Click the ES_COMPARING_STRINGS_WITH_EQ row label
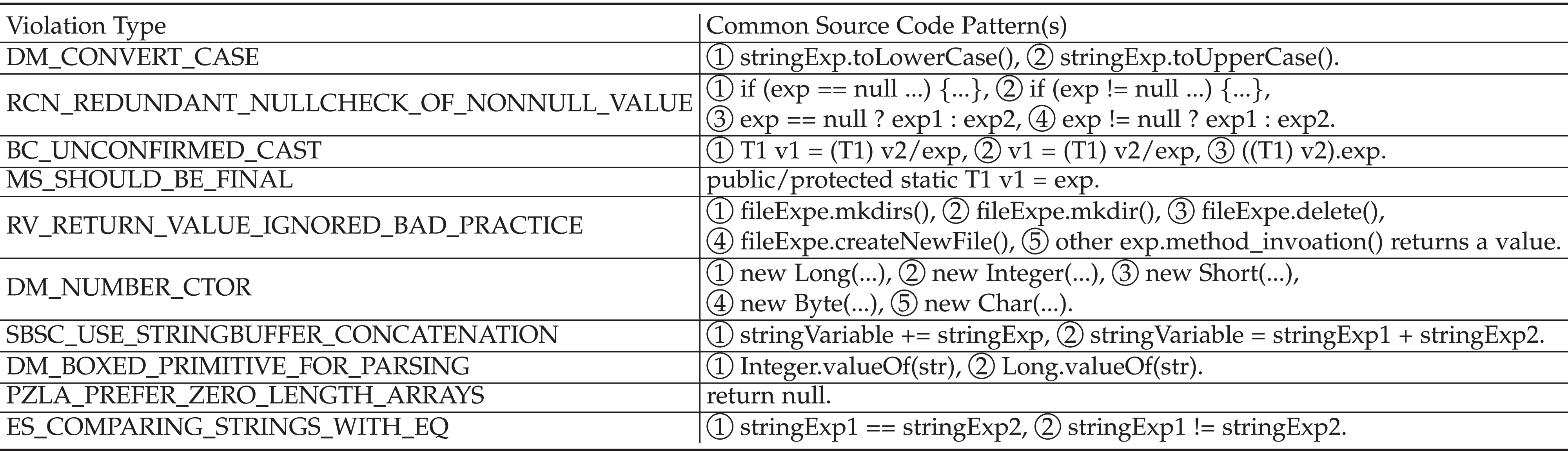Screen dimensions: 1568x451 coord(227,427)
